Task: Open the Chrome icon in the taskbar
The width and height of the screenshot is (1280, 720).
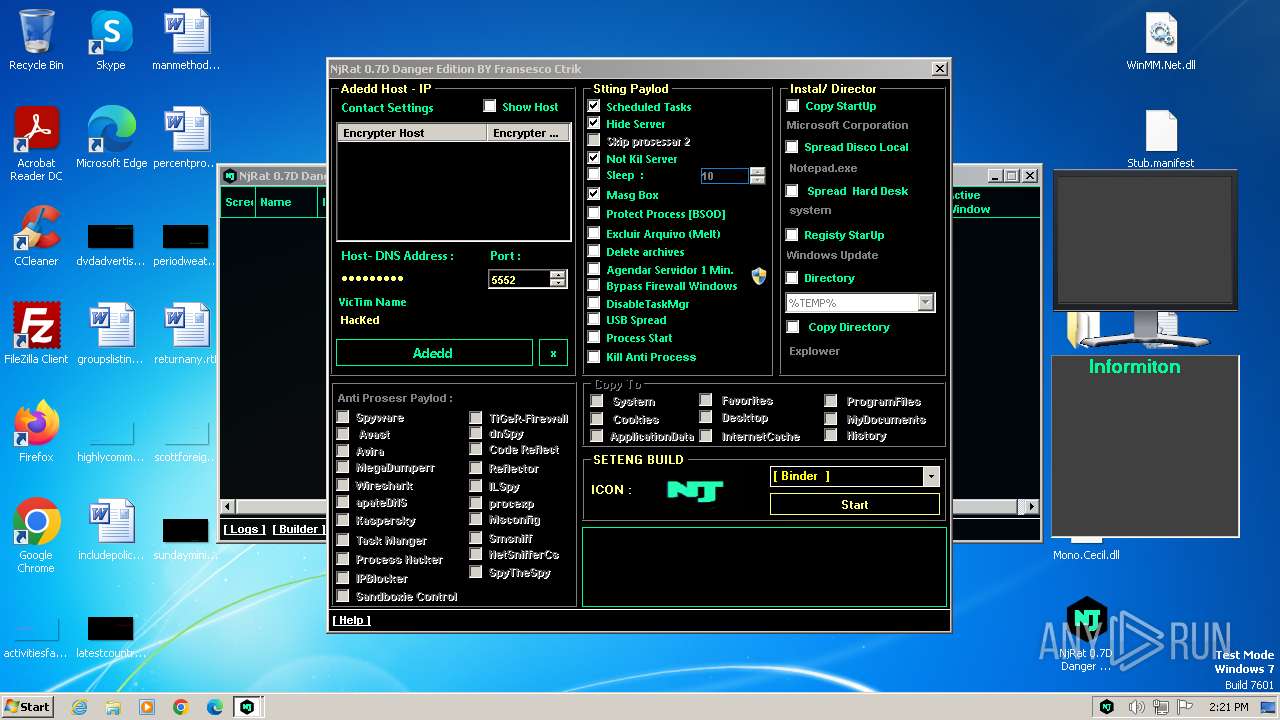Action: [181, 707]
